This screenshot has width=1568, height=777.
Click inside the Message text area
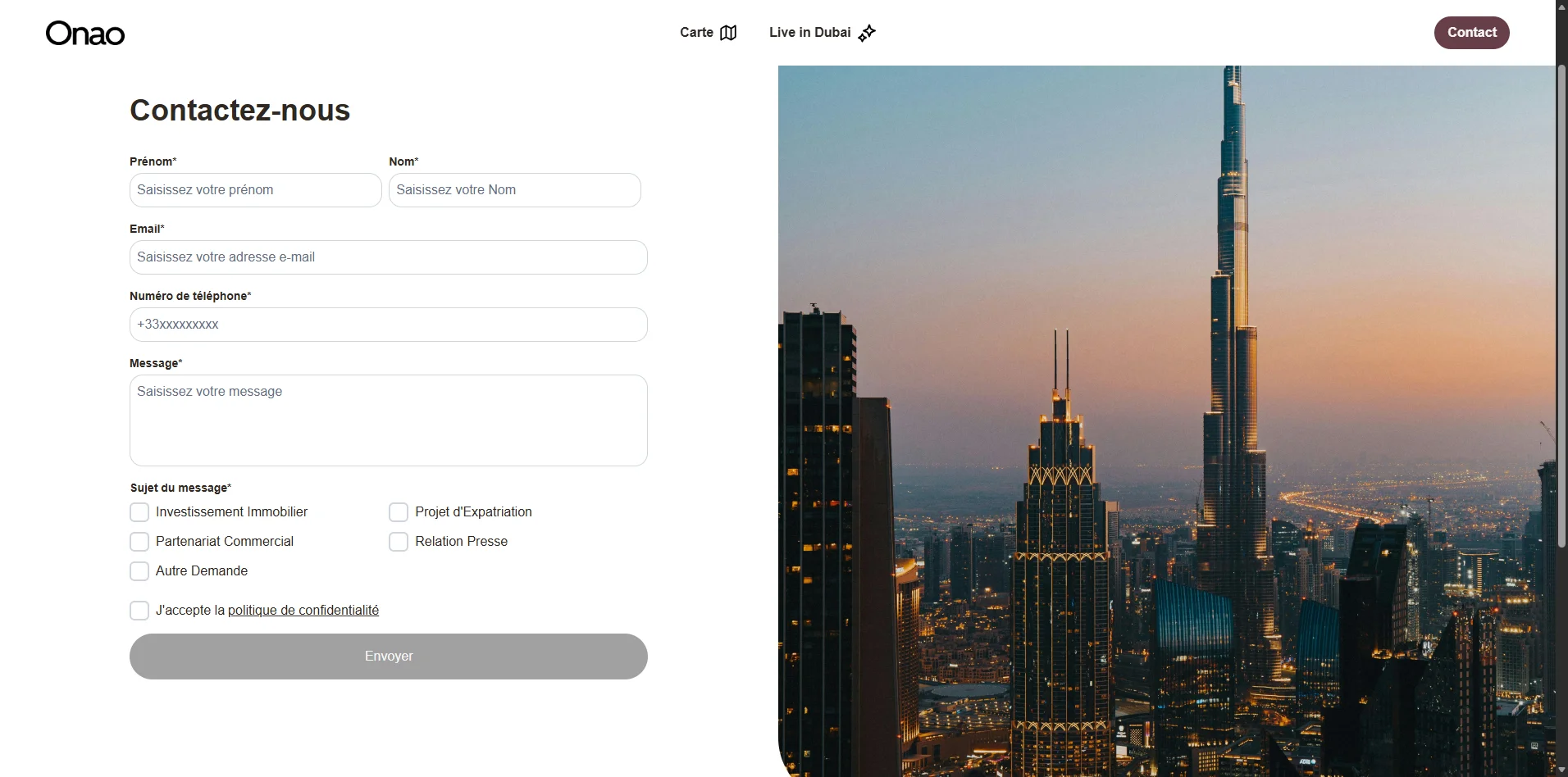tap(389, 420)
